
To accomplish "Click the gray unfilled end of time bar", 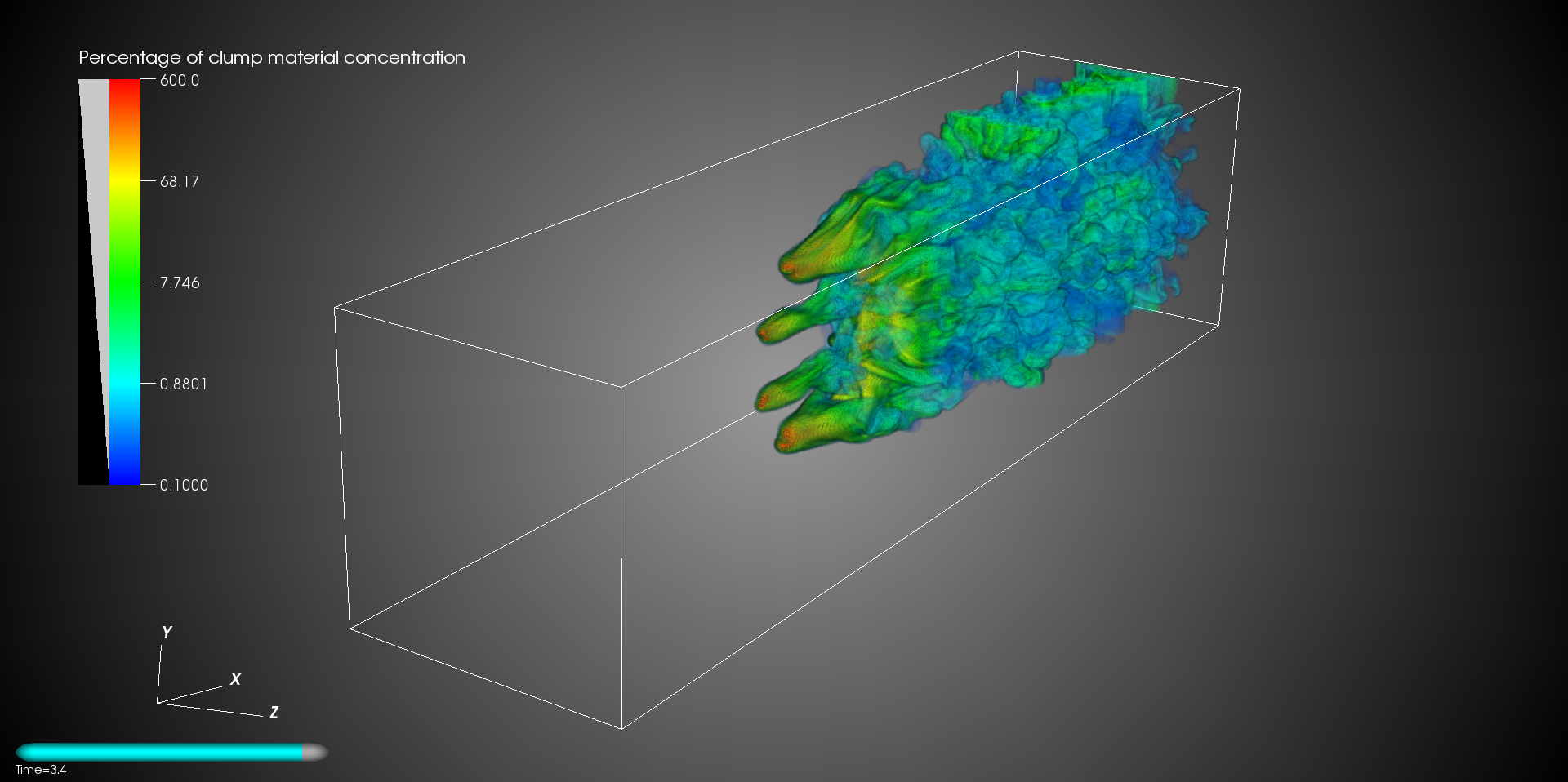I will click(314, 753).
